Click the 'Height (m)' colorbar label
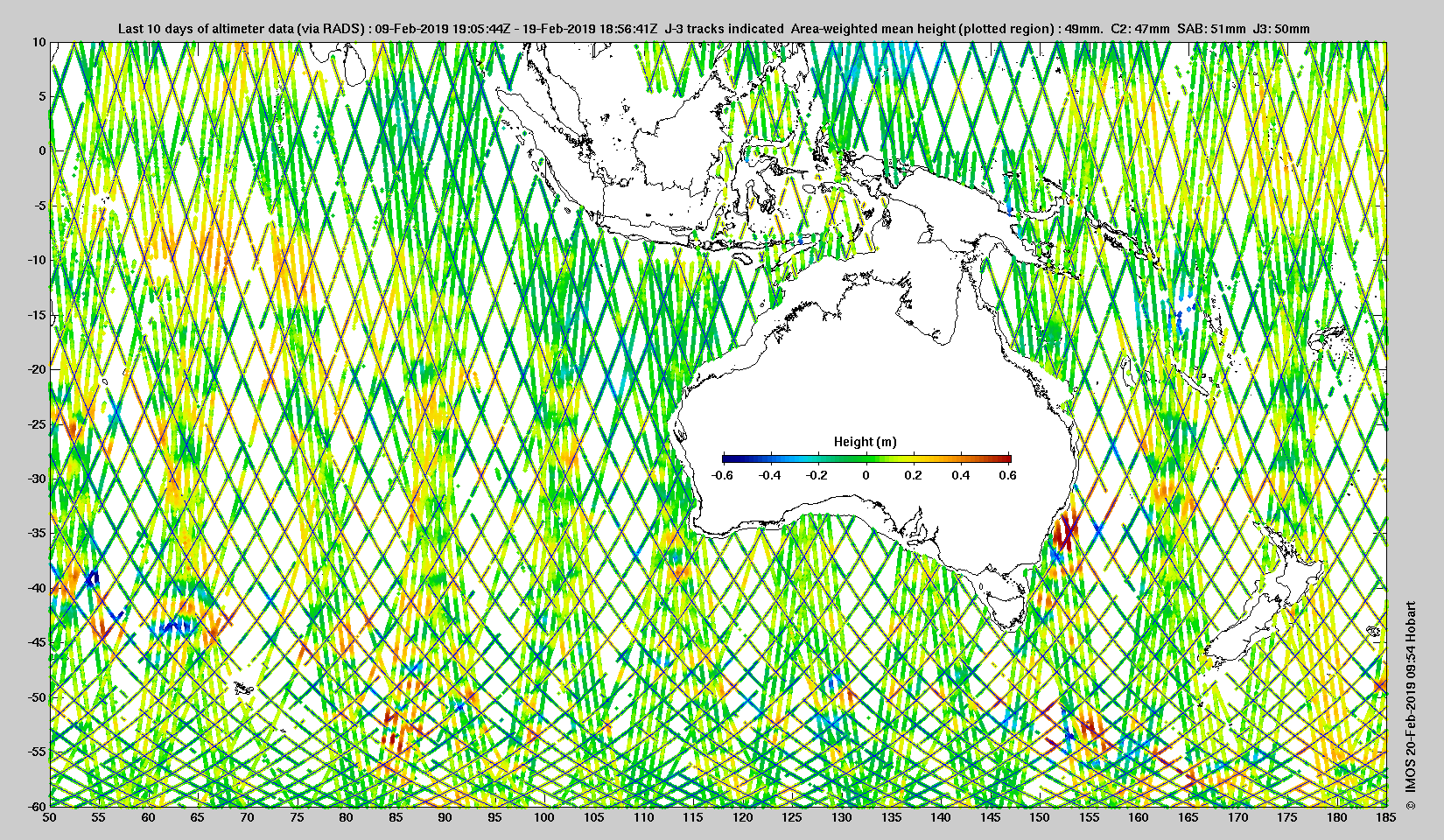The height and width of the screenshot is (840, 1444). click(866, 442)
